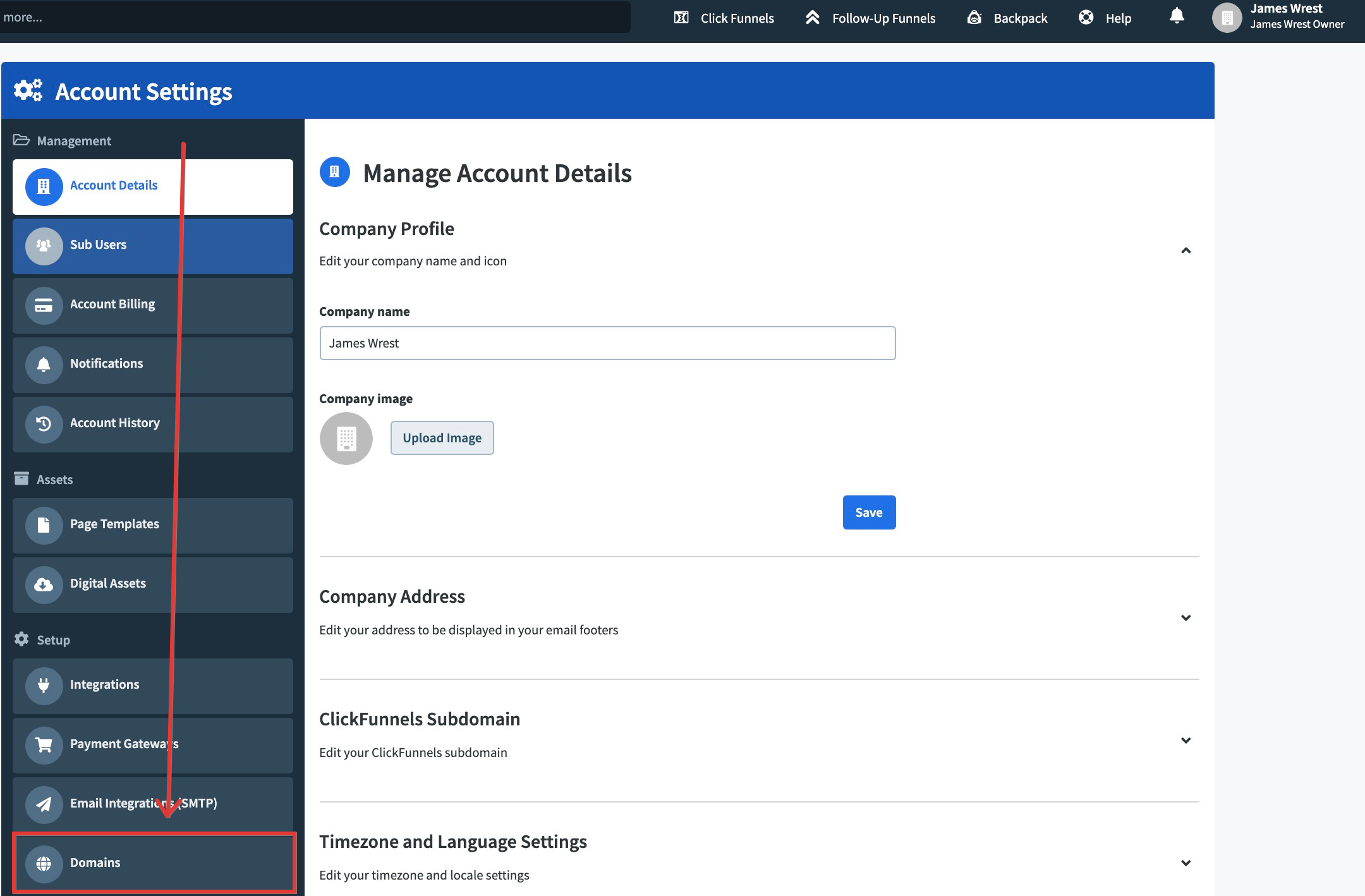The height and width of the screenshot is (896, 1365).
Task: Open James Wrest Owner account menu
Action: (x=1279, y=17)
